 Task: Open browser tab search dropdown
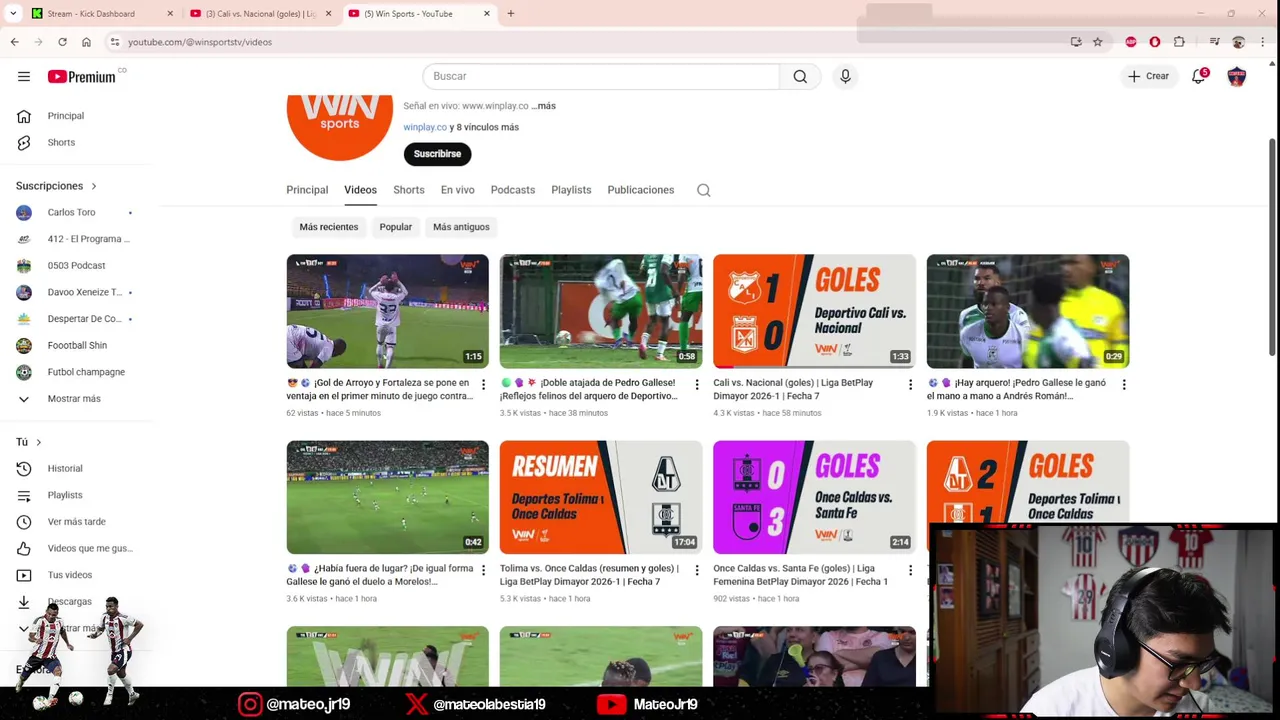(x=13, y=14)
